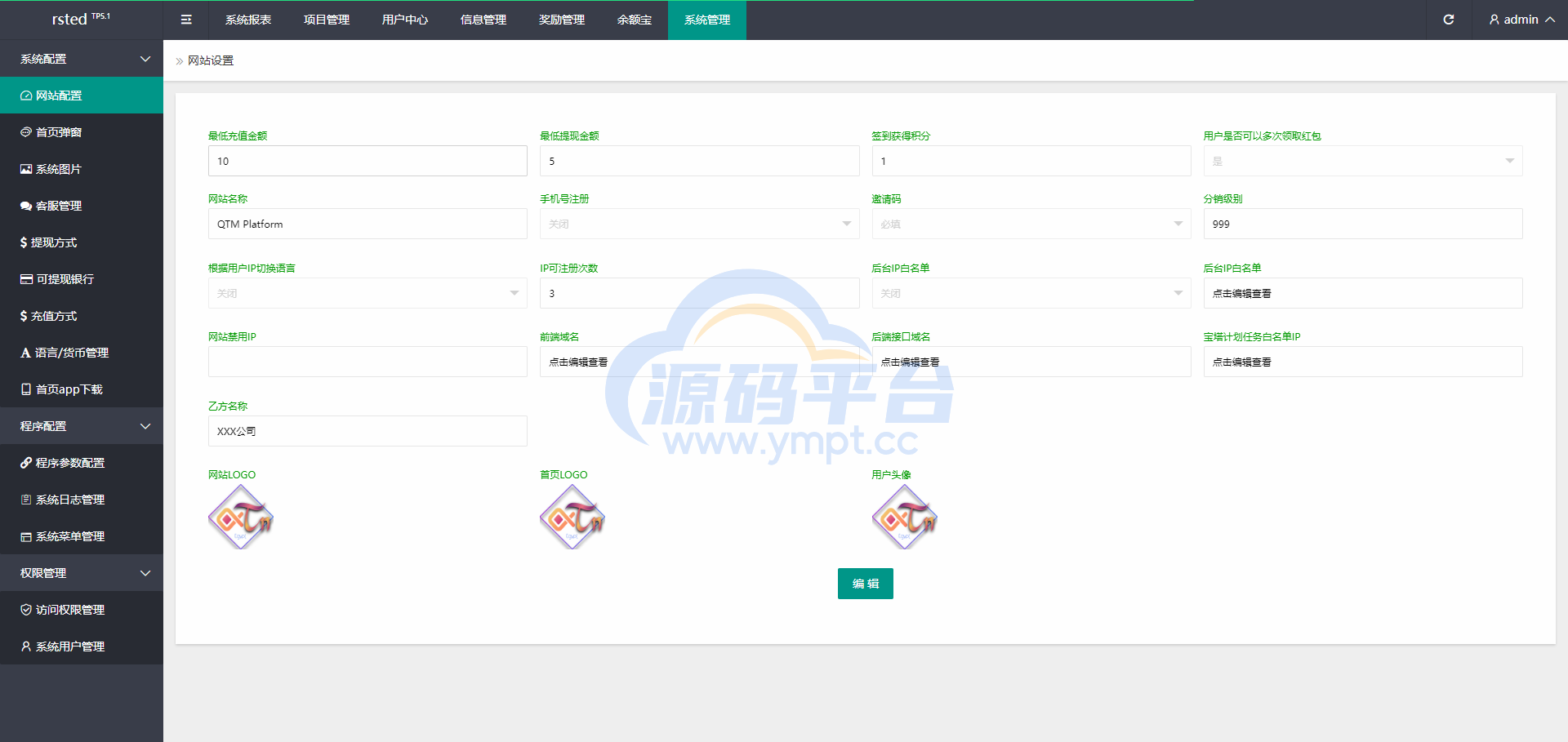Click the 最低充值金额 input field
1568x742 pixels.
pyautogui.click(x=367, y=161)
